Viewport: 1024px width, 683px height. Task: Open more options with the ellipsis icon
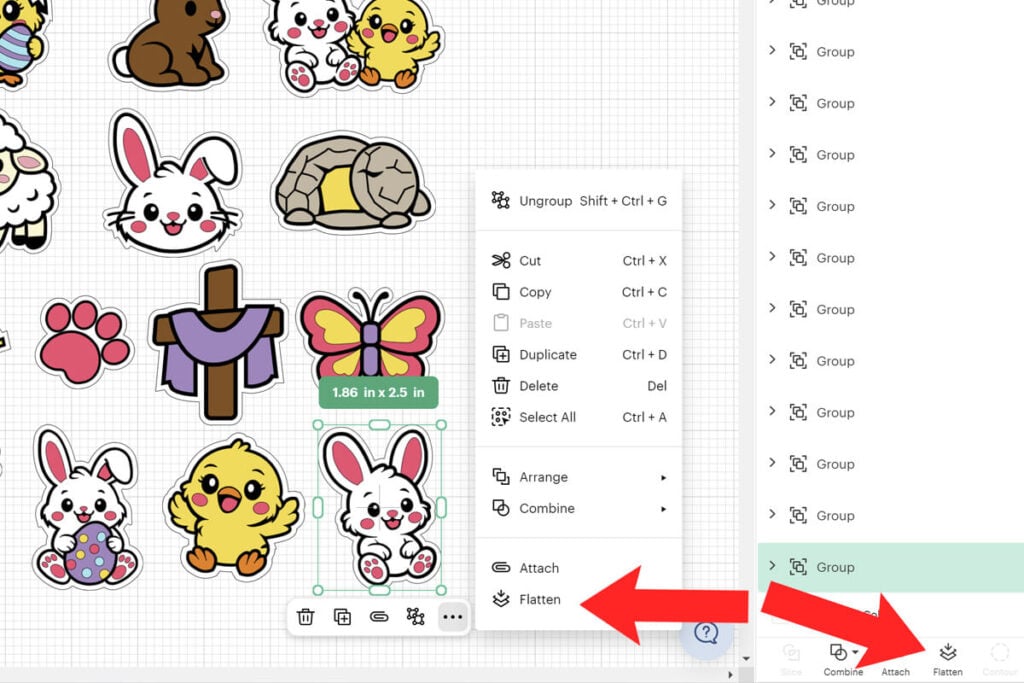[452, 618]
